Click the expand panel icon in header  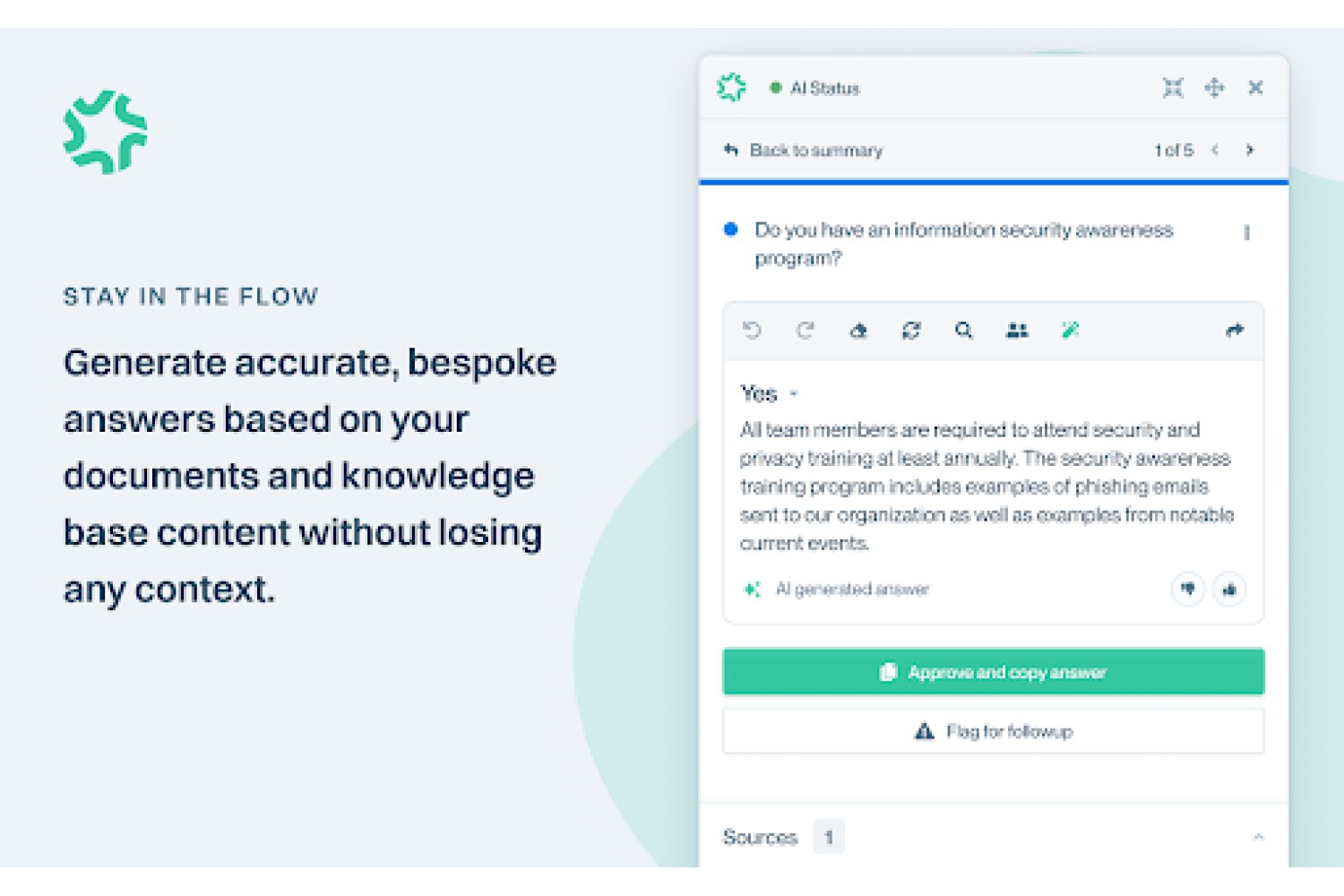tap(1173, 88)
